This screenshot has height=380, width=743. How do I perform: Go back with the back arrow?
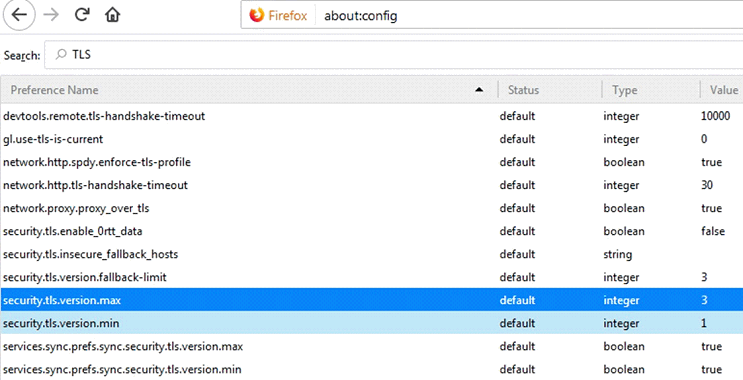pyautogui.click(x=19, y=15)
